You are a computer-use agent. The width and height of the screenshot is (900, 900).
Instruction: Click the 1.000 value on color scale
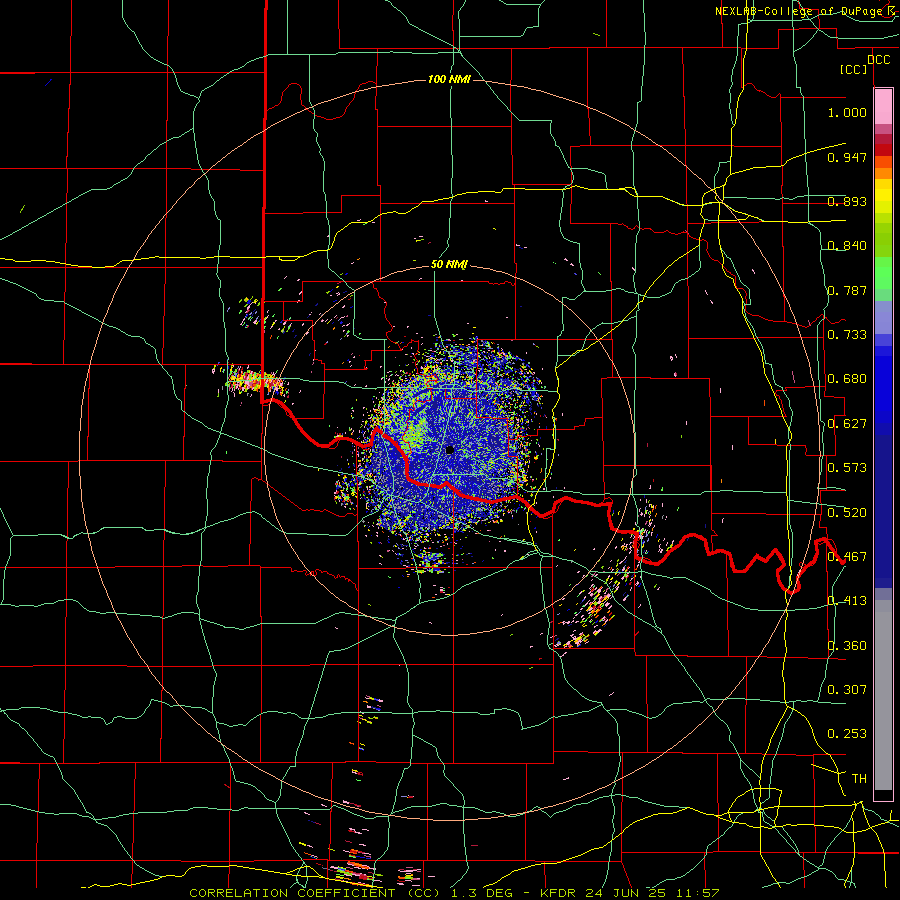coord(847,112)
